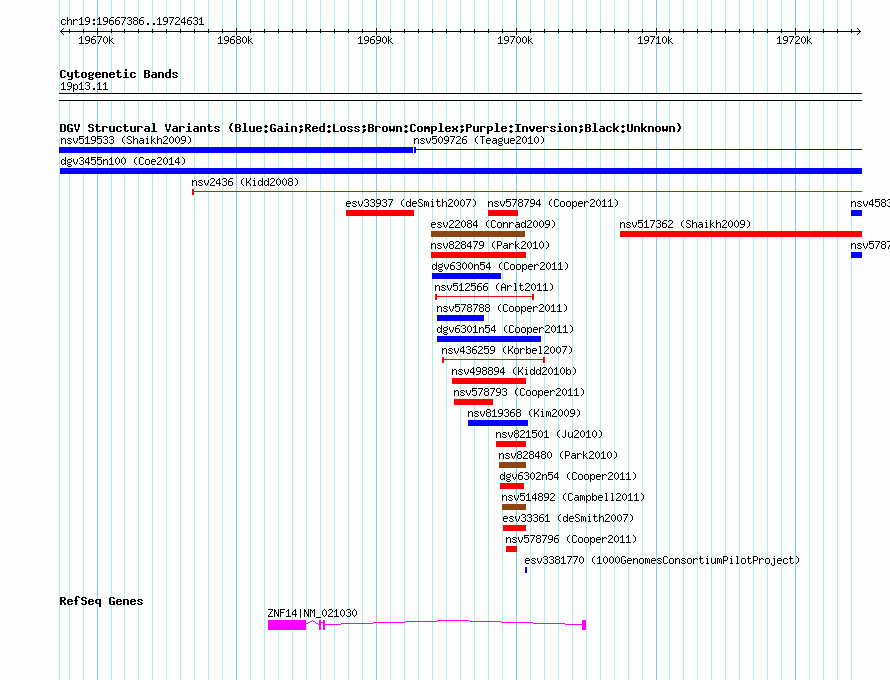Click the ZNF14 large magenta exon block
890x680 pixels.
click(287, 625)
